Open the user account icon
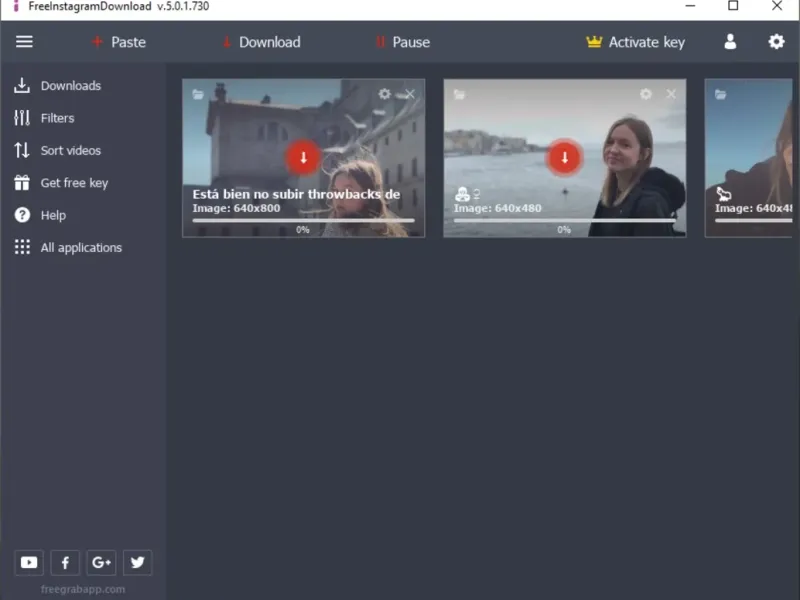Image resolution: width=800 pixels, height=600 pixels. [730, 41]
